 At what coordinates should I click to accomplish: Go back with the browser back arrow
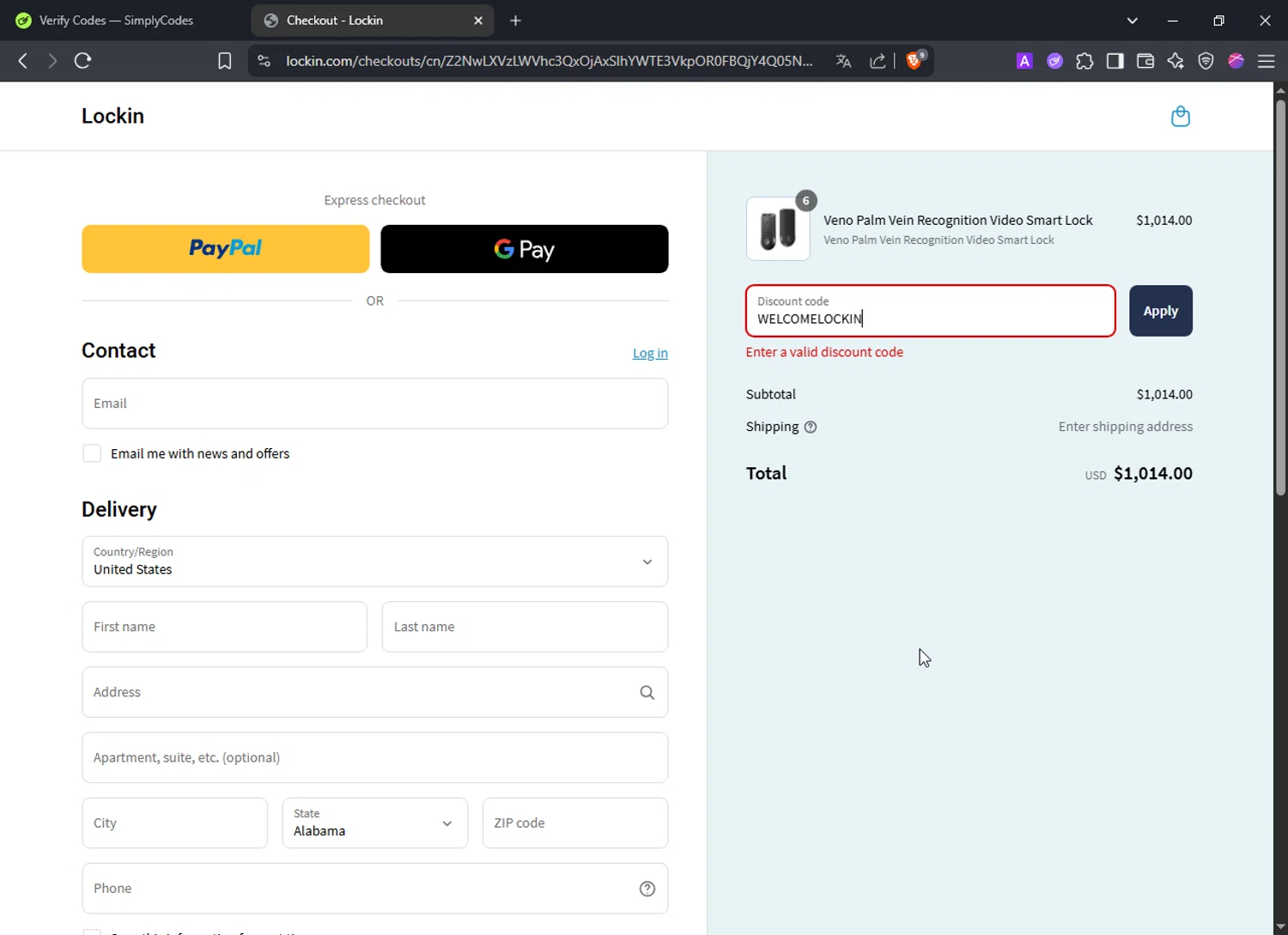point(23,61)
